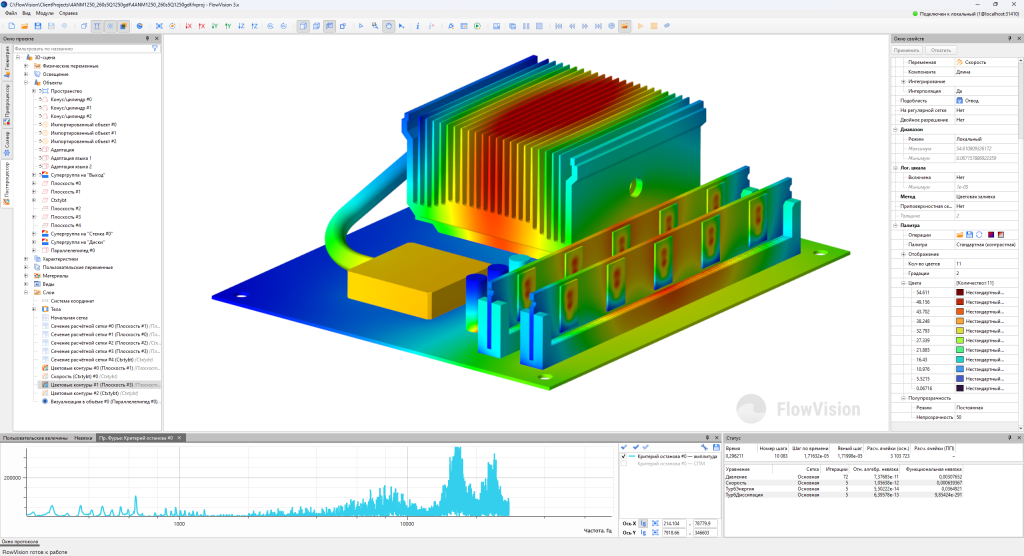Collapse the 'Объекты' tree node
1024x556 pixels.
coord(26,83)
